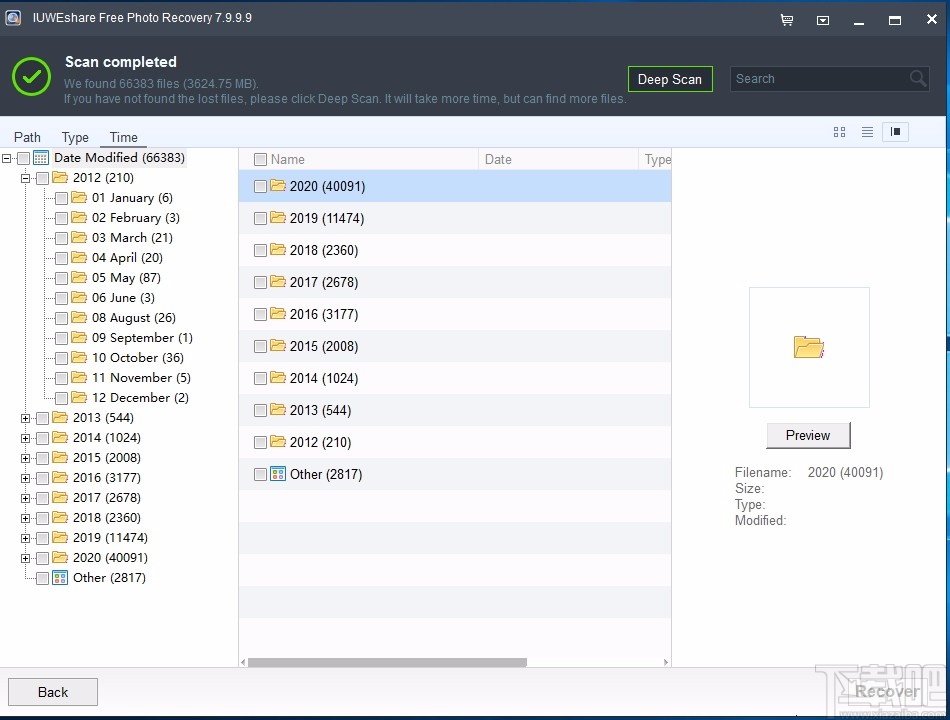Click the Recover button
The height and width of the screenshot is (720, 950).
[887, 692]
